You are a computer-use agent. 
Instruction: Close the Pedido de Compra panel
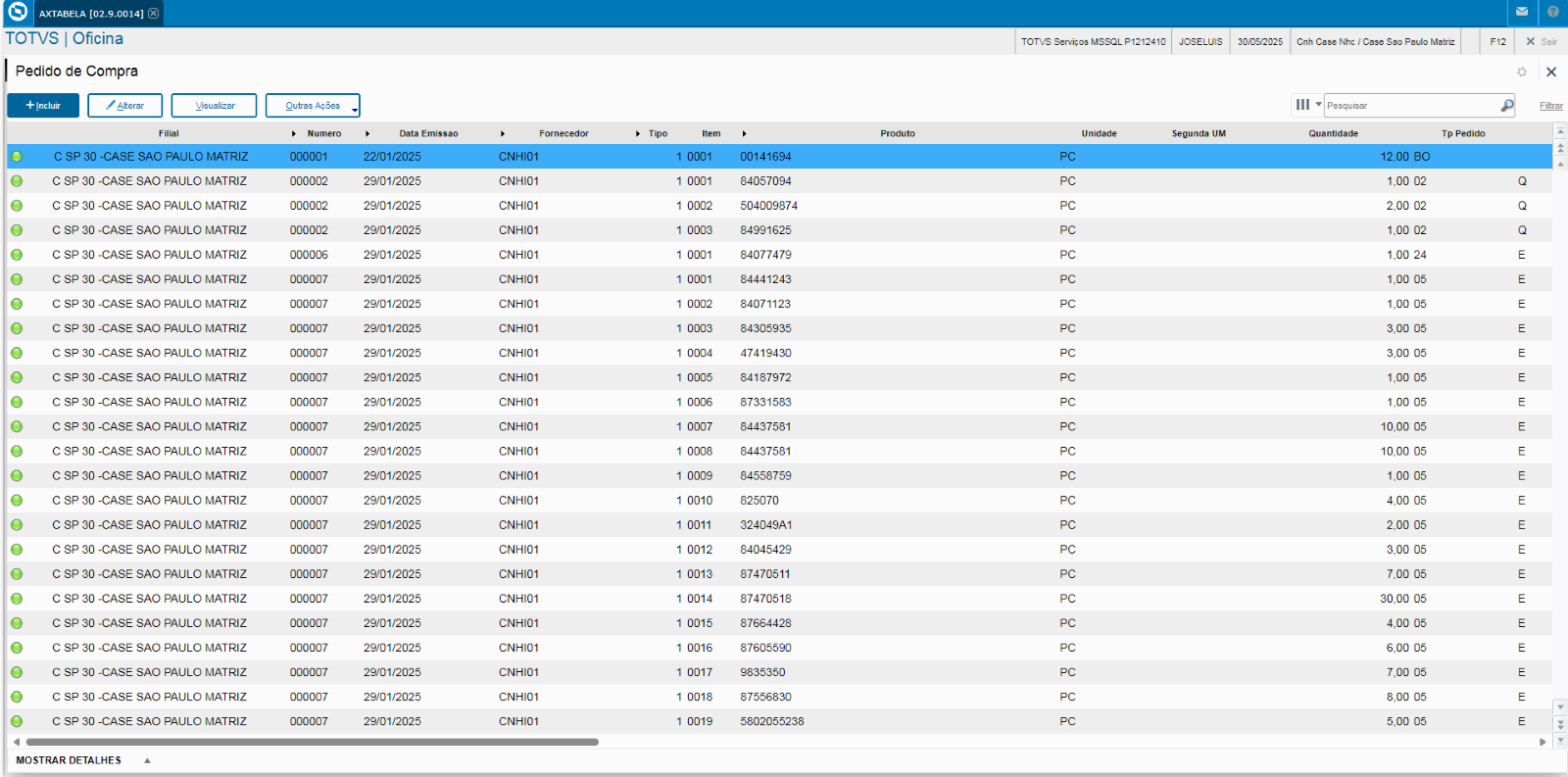1551,72
